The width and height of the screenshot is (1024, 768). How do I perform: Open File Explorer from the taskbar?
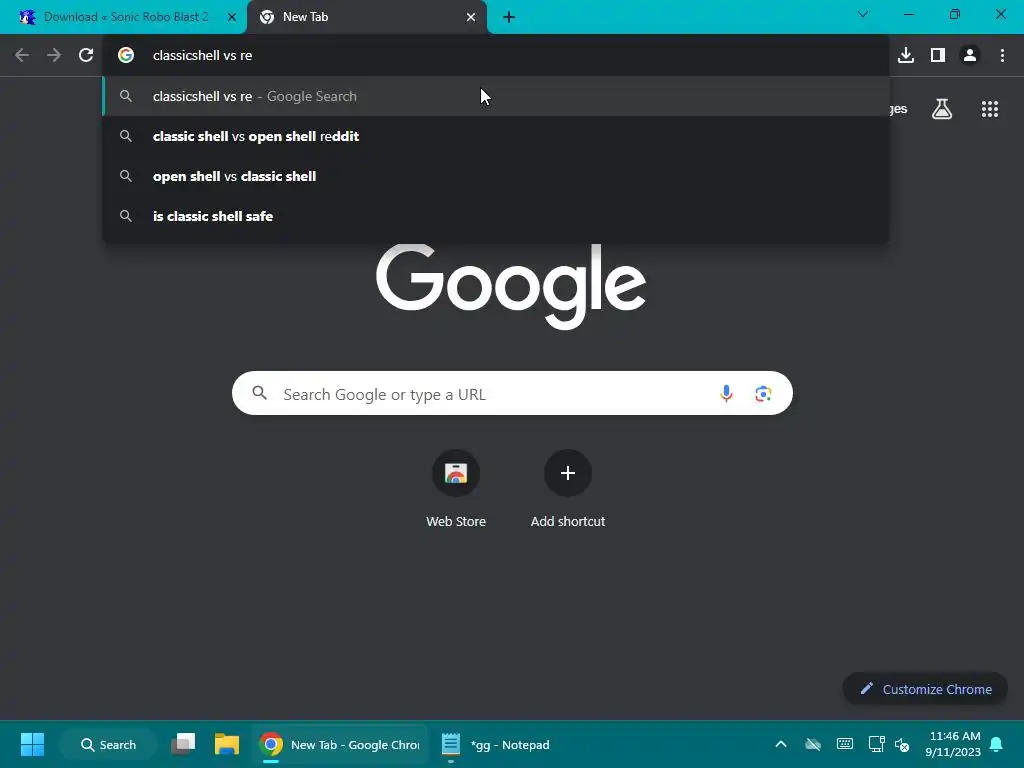pos(227,744)
